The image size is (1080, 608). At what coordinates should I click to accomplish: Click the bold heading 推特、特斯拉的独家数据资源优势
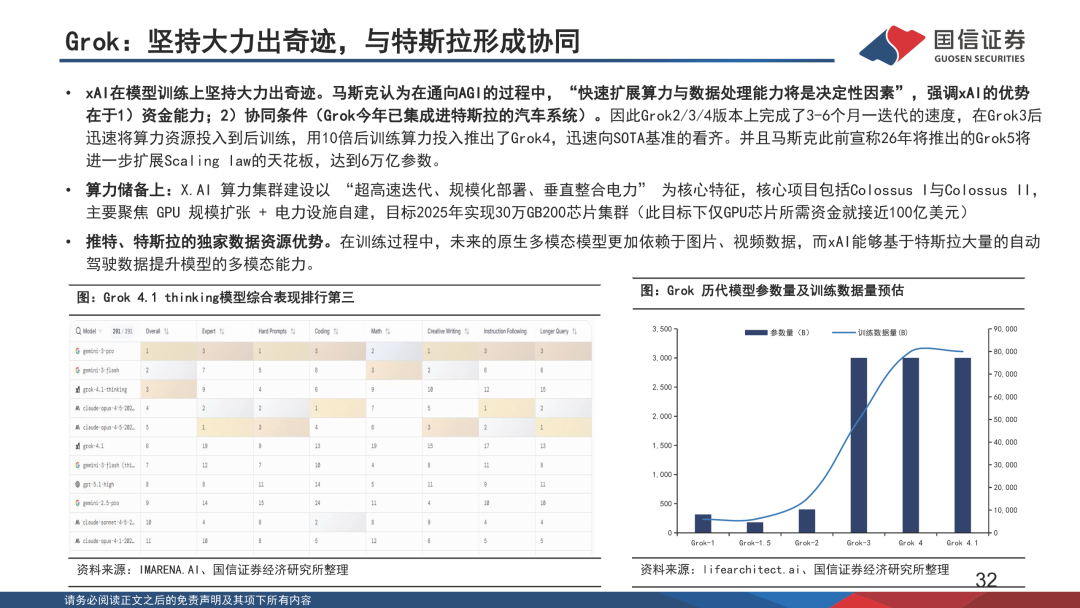208,242
